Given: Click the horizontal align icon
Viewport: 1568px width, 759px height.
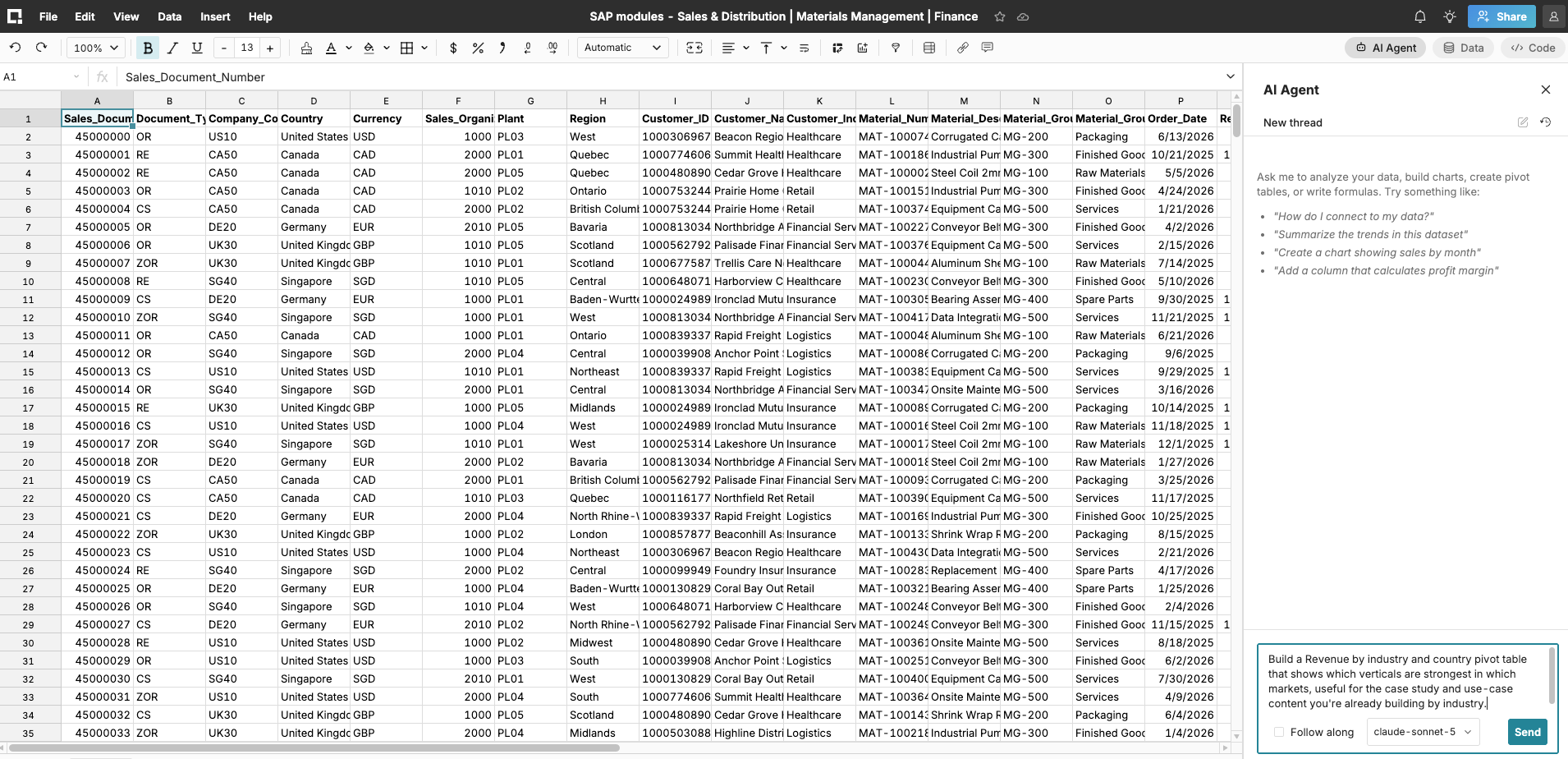Looking at the screenshot, I should (x=728, y=48).
